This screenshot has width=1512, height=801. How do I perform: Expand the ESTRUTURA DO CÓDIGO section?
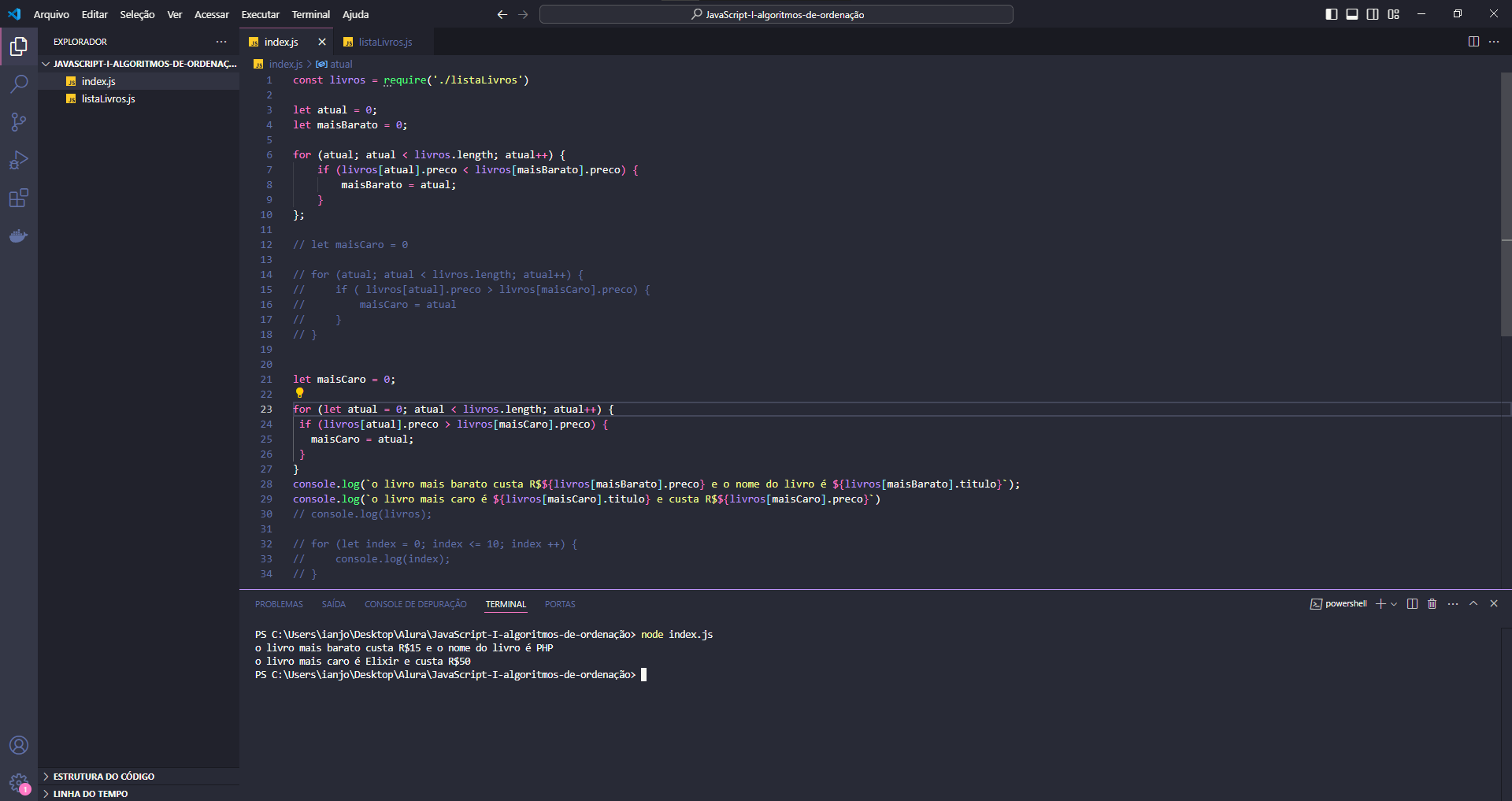[x=139, y=777]
